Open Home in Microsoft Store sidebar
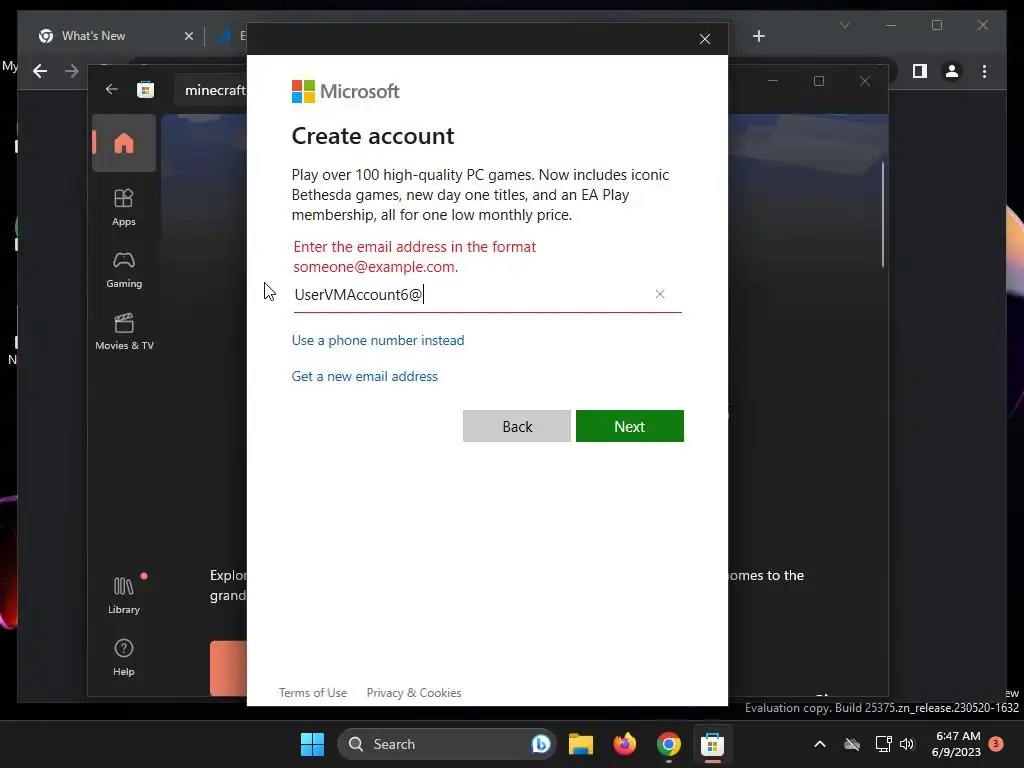The height and width of the screenshot is (768, 1024). pyautogui.click(x=124, y=143)
